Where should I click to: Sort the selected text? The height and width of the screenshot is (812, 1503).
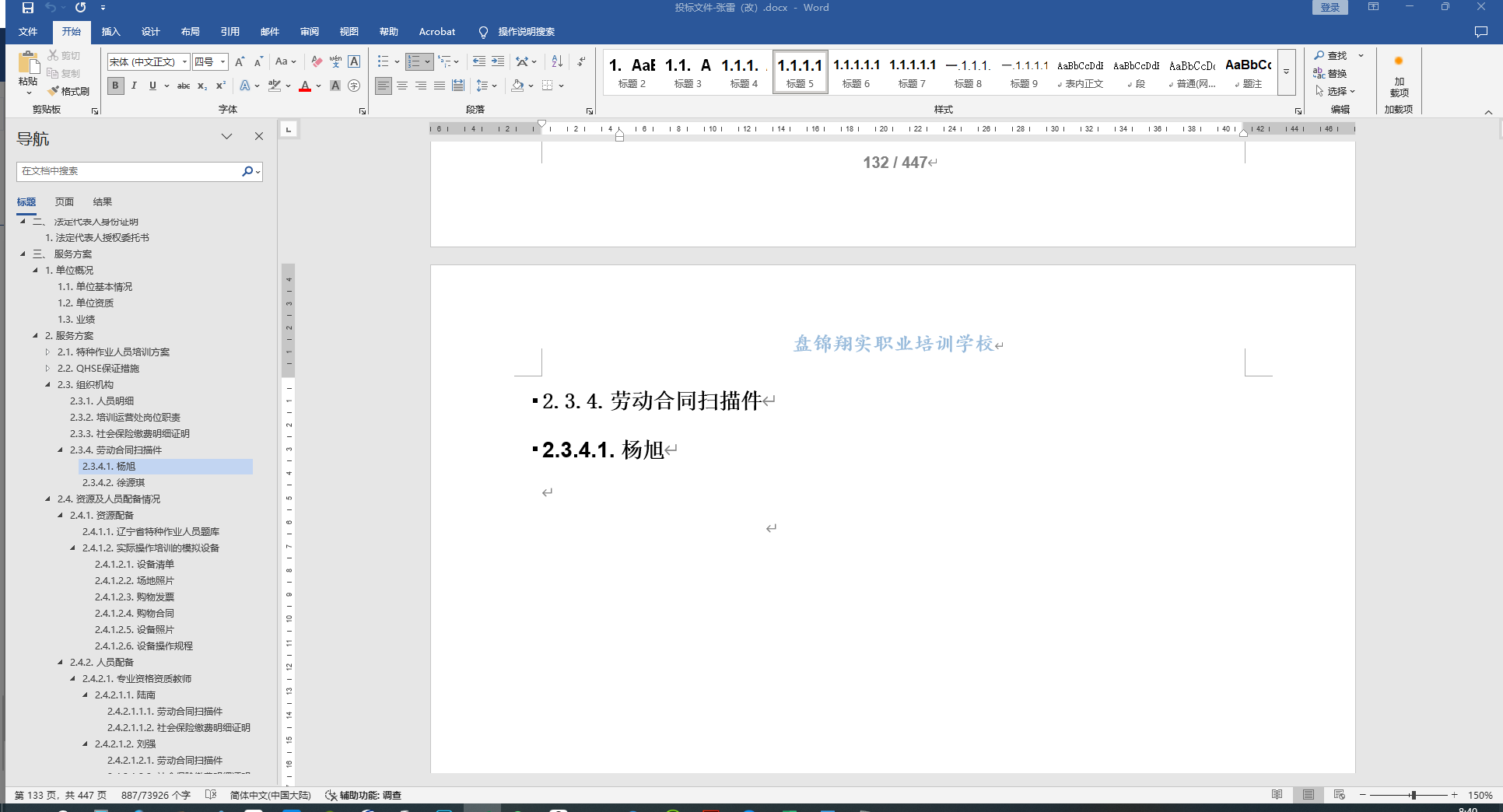click(557, 61)
